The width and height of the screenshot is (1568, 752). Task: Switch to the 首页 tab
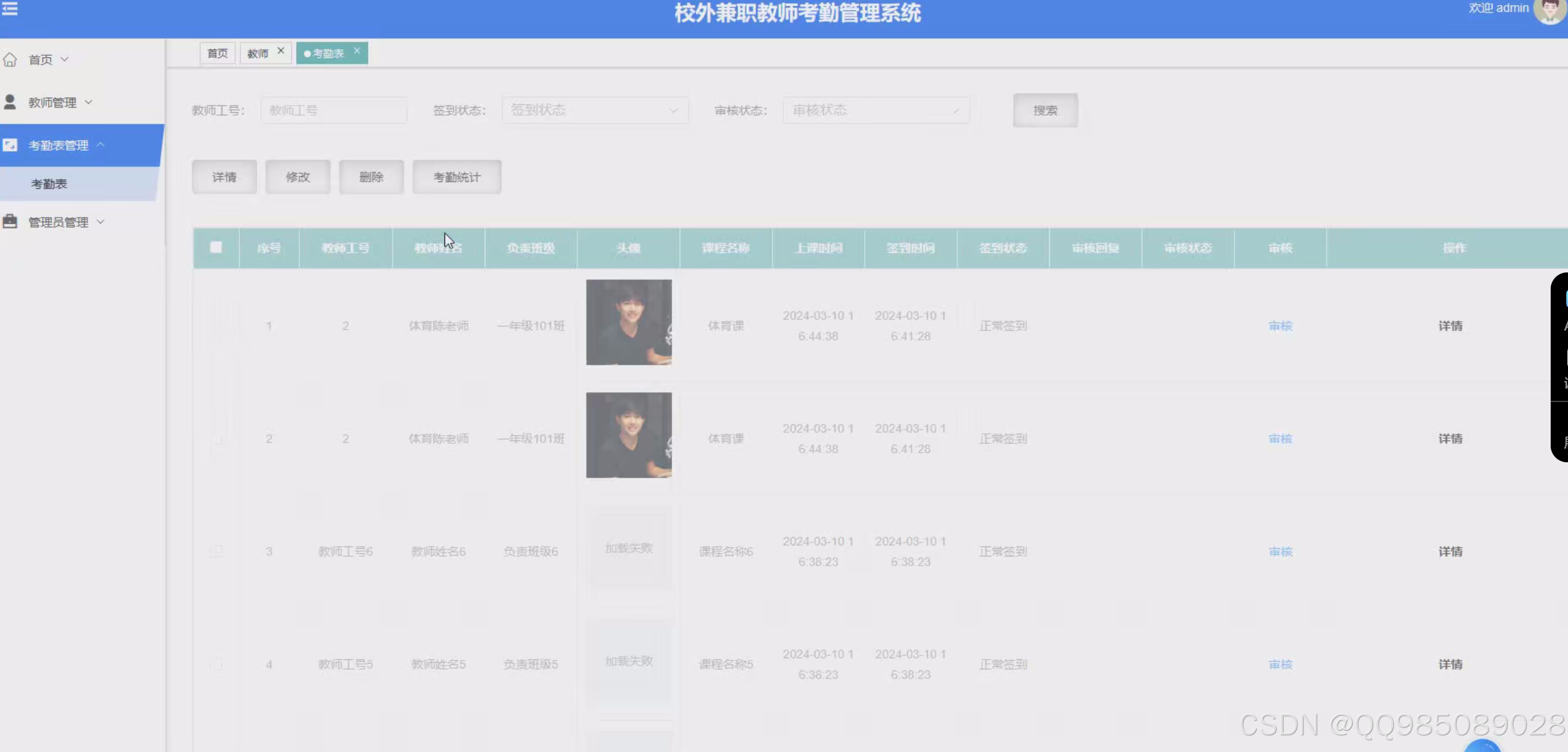(x=217, y=53)
